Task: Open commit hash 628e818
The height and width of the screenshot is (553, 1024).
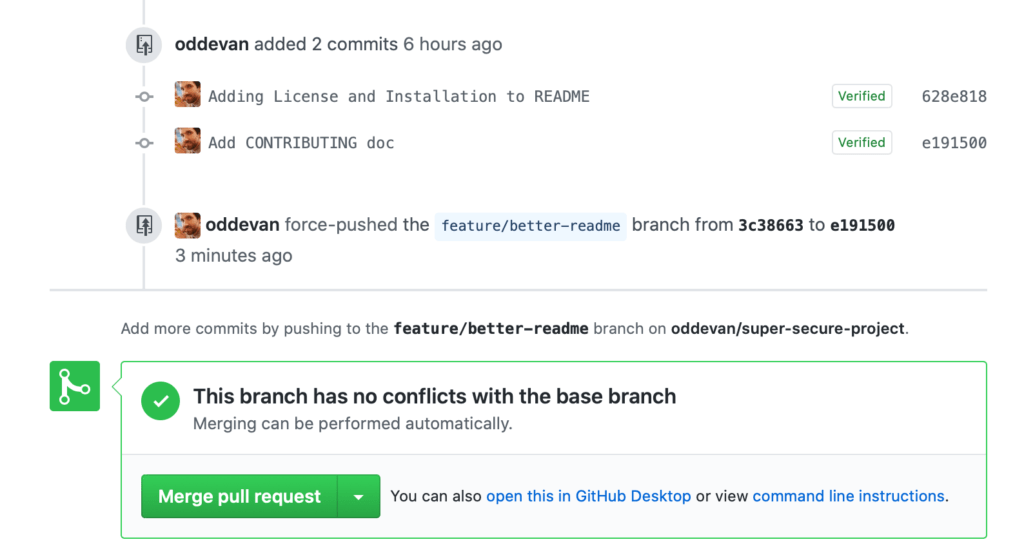Action: [953, 97]
